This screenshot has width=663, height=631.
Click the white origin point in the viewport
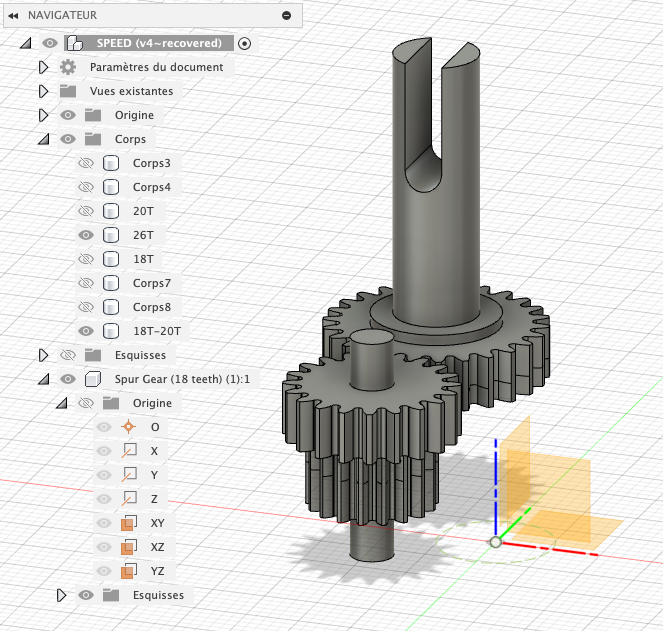pyautogui.click(x=494, y=542)
